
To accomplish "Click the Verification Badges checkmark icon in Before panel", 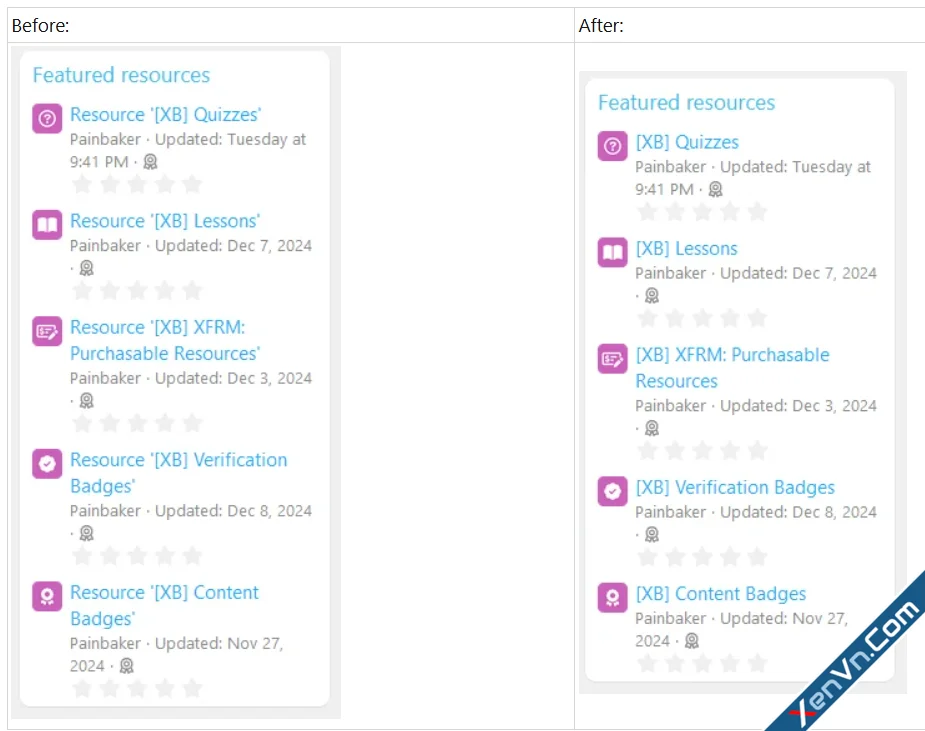I will coord(47,464).
